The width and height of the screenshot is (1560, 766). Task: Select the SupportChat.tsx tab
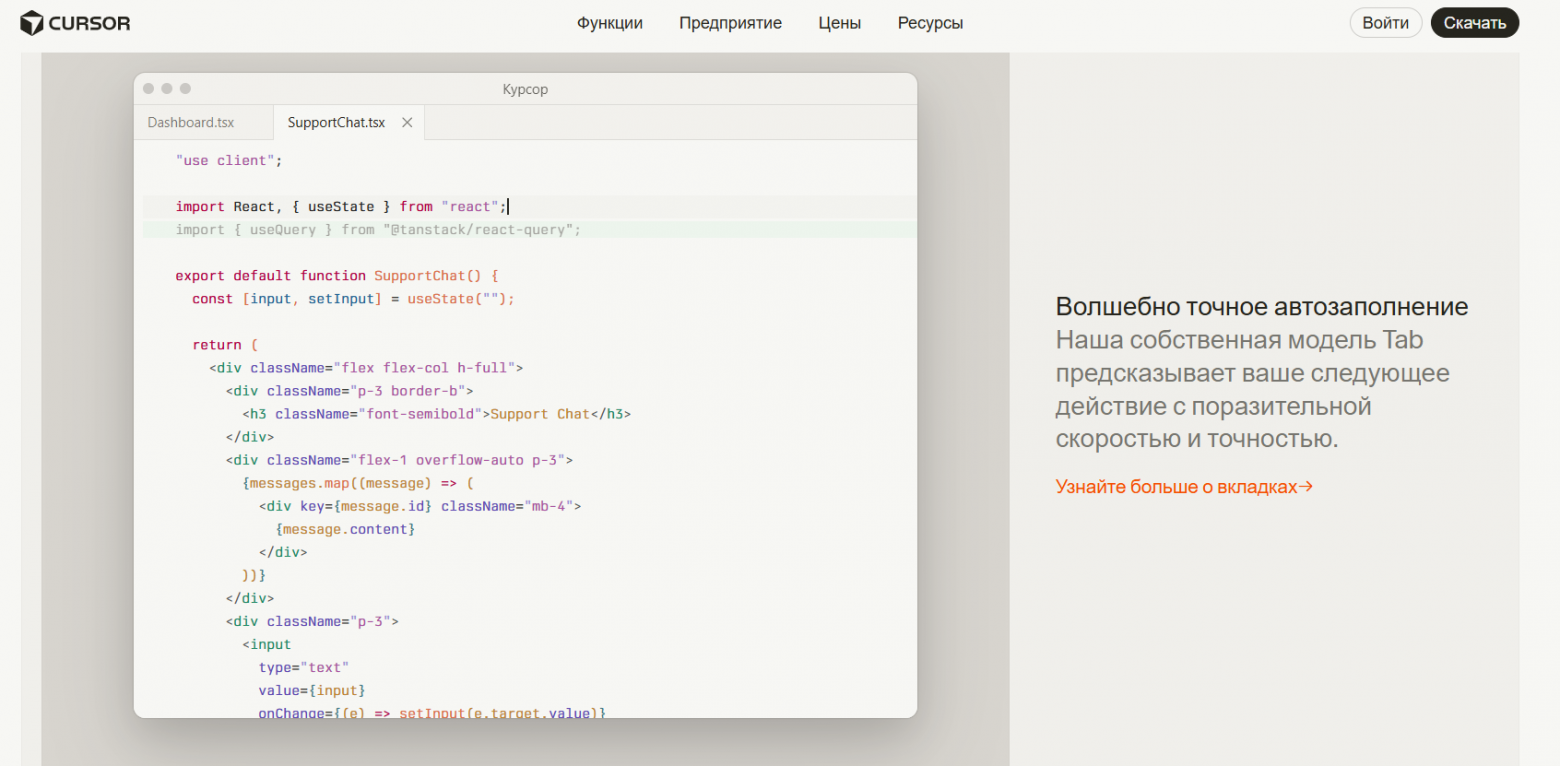pos(336,123)
